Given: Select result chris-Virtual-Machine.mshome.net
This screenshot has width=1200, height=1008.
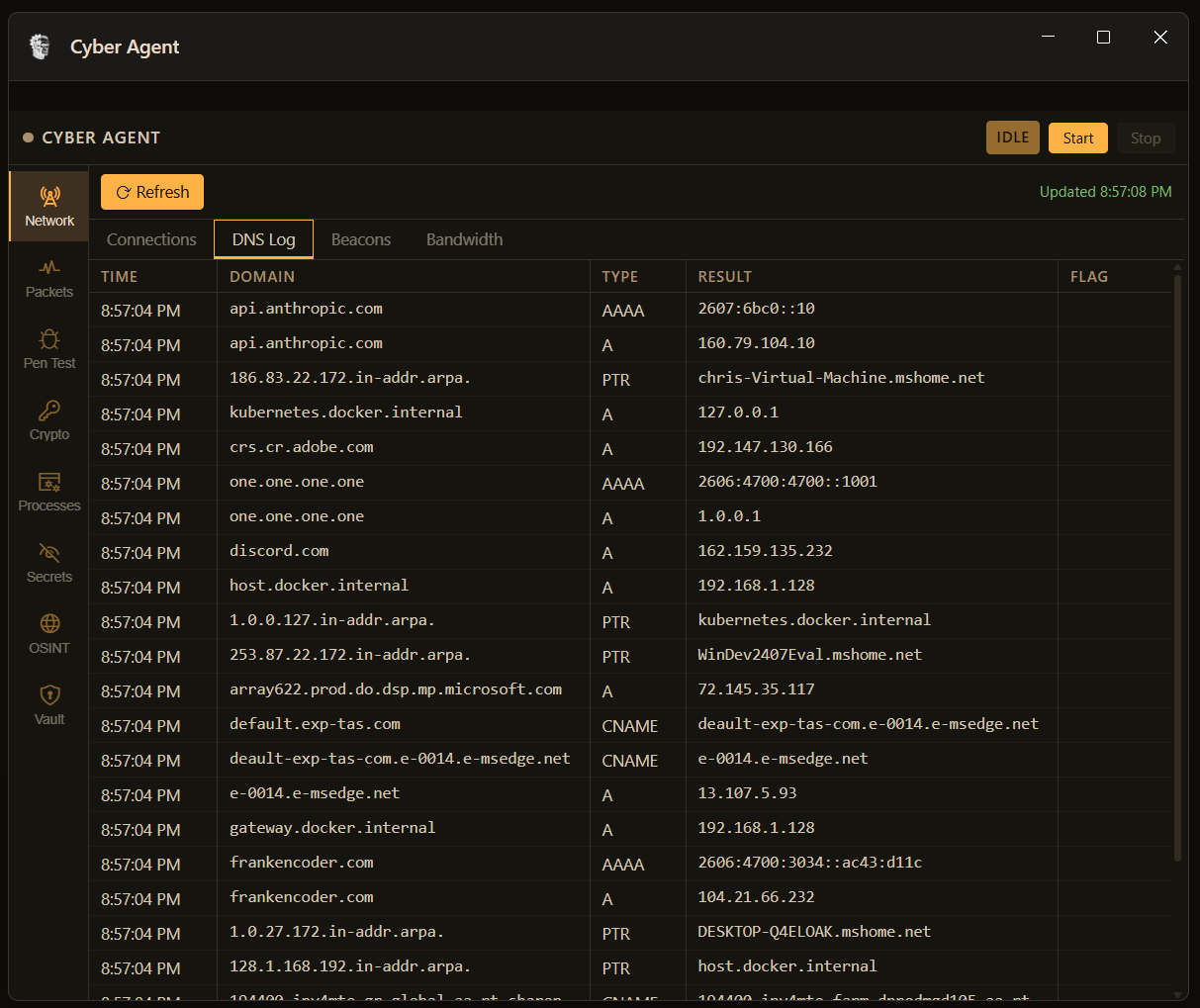Looking at the screenshot, I should click(842, 378).
